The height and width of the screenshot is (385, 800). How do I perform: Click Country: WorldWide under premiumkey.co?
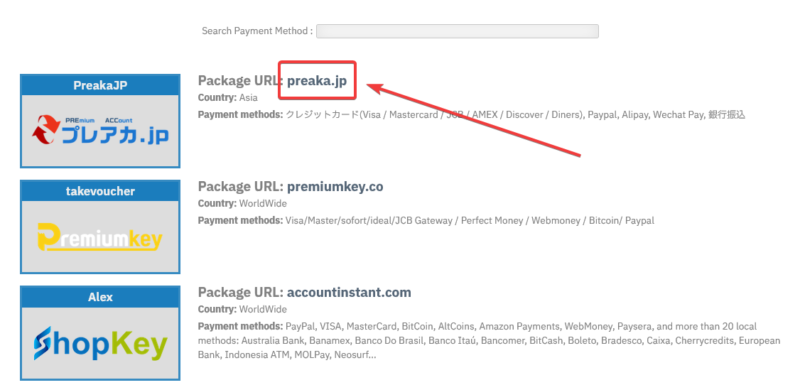click(242, 203)
